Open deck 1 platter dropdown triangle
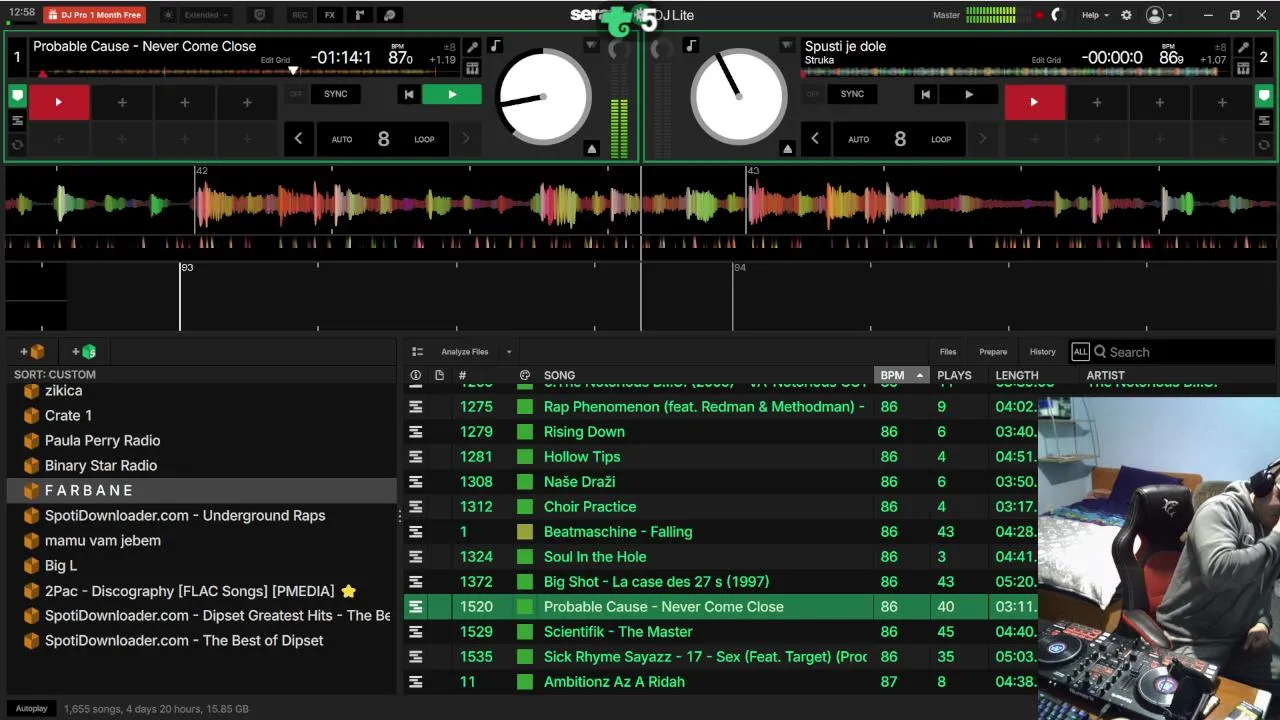Image resolution: width=1280 pixels, height=720 pixels. click(x=592, y=46)
